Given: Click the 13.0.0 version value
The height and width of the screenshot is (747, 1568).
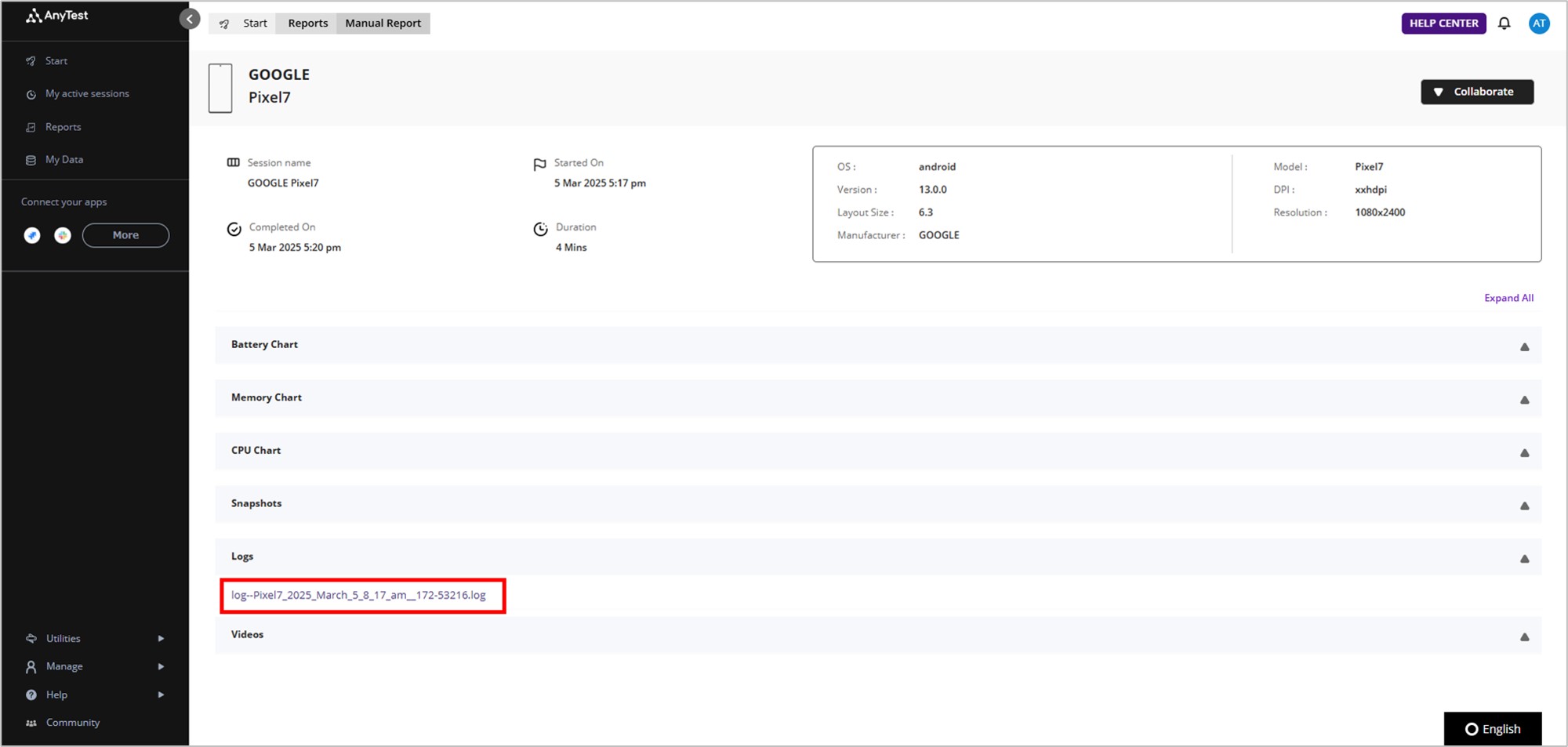Looking at the screenshot, I should [932, 190].
